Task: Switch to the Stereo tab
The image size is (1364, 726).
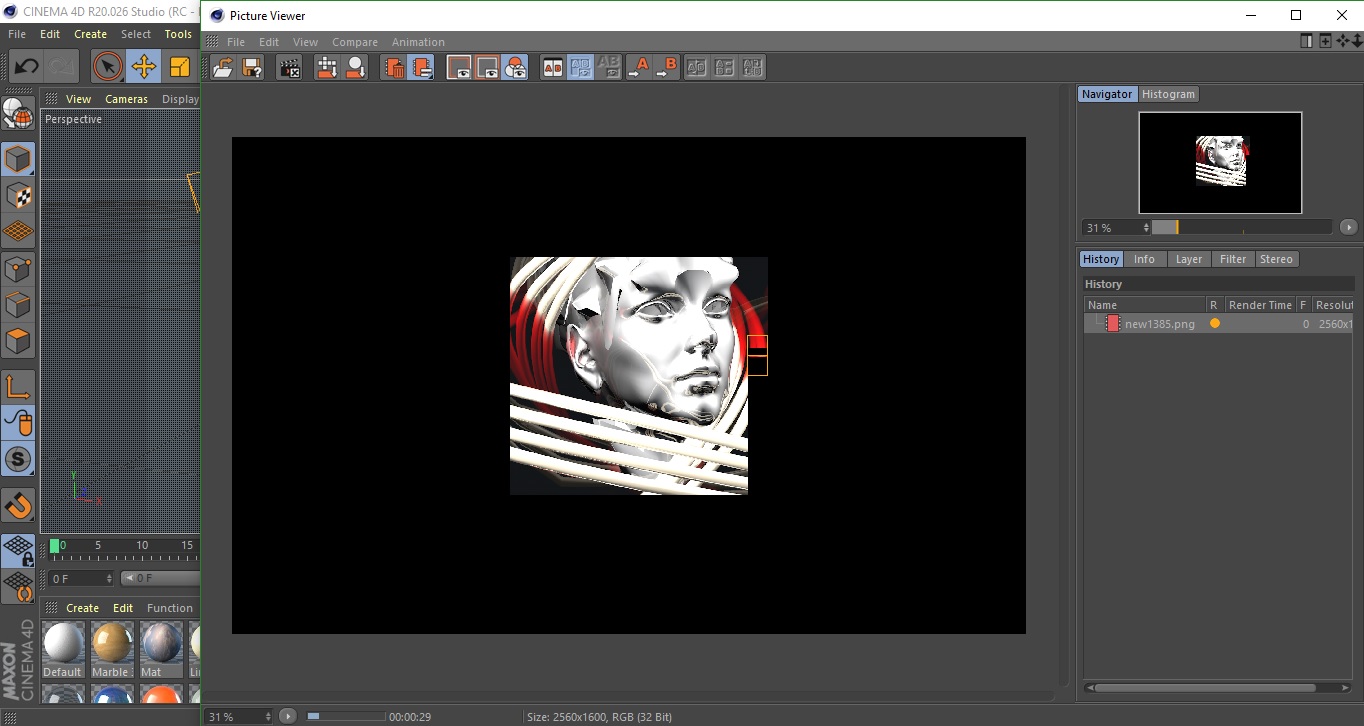Action: (1276, 259)
